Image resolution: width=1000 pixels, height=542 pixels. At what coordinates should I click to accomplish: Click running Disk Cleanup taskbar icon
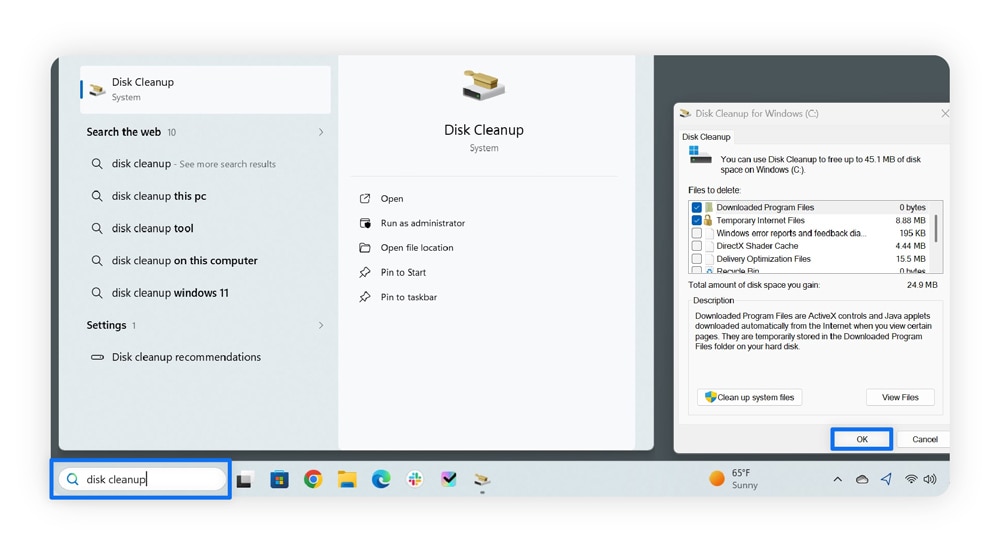tap(482, 480)
